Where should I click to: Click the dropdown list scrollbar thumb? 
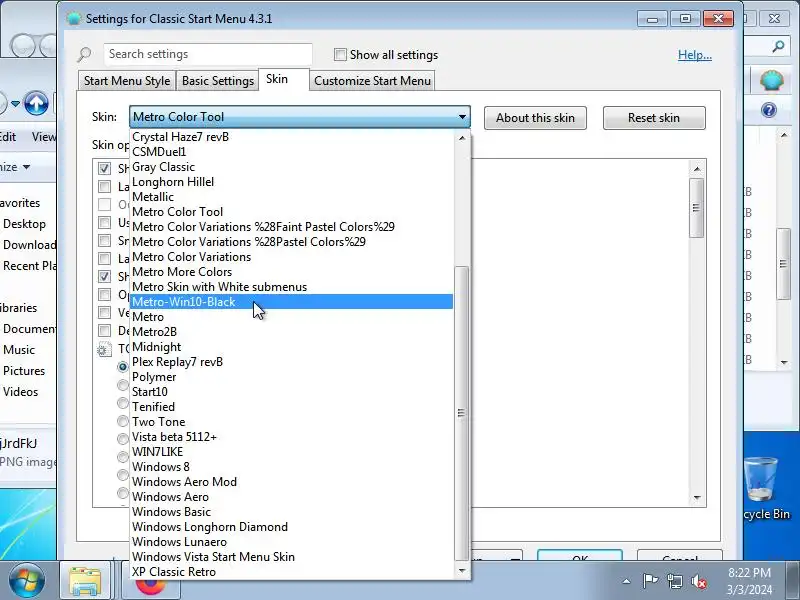point(461,413)
